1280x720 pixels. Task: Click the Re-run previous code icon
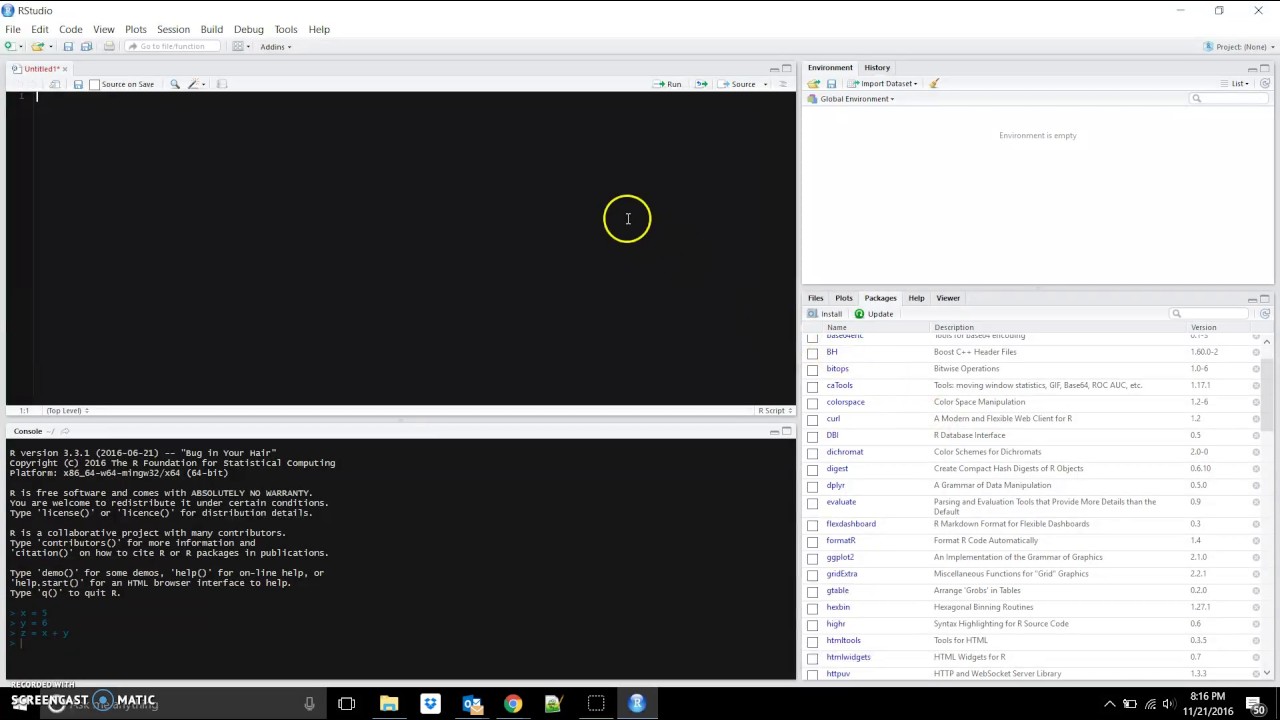(701, 84)
